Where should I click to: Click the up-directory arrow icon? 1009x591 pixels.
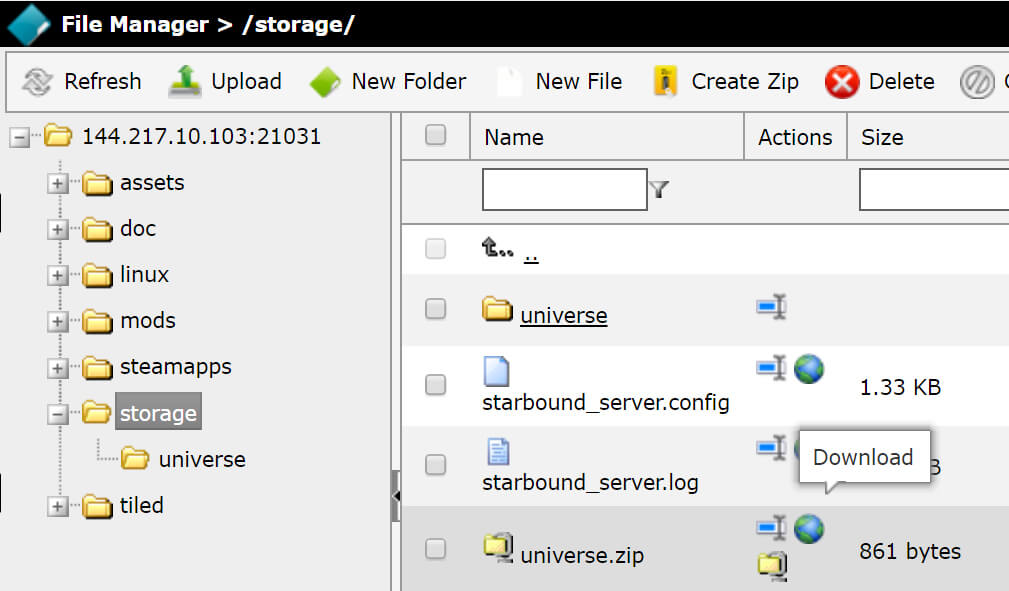(x=497, y=248)
